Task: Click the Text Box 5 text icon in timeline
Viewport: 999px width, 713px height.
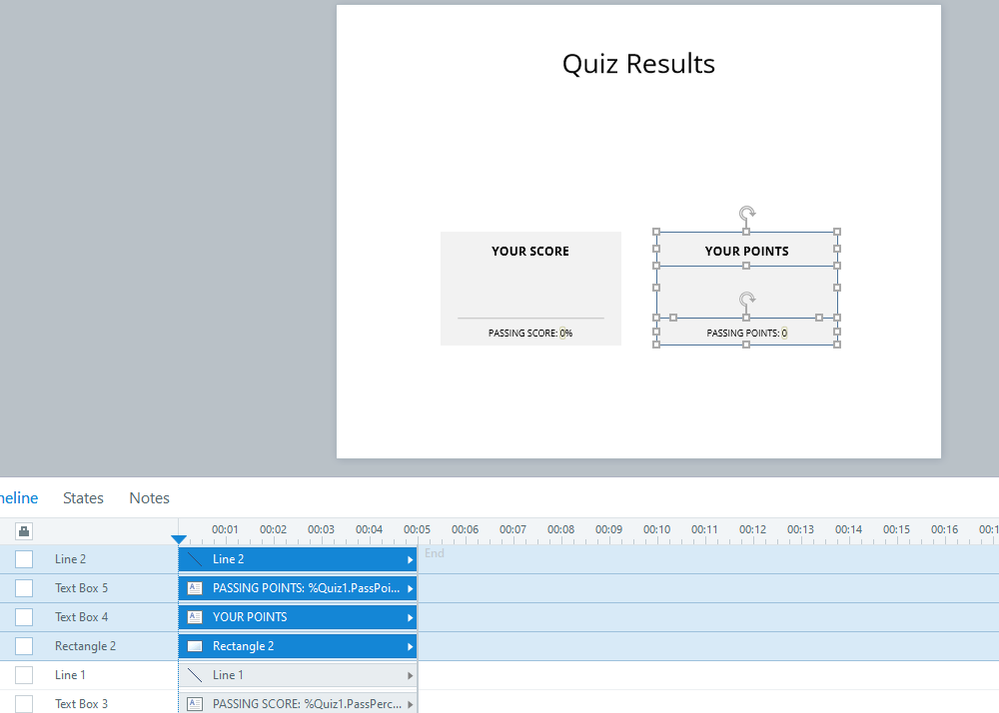Action: coord(195,588)
